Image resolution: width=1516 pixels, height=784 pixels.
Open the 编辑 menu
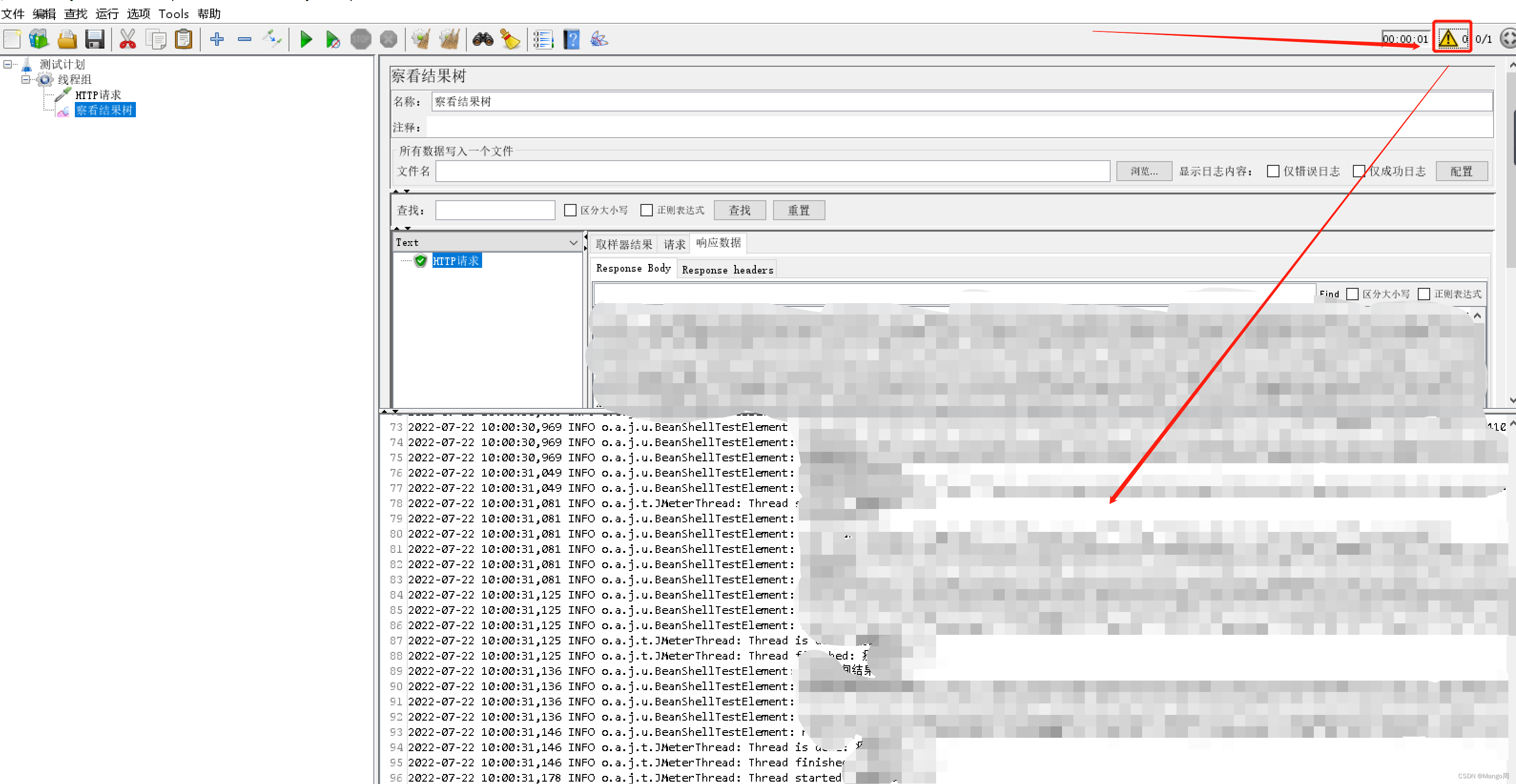tap(44, 13)
